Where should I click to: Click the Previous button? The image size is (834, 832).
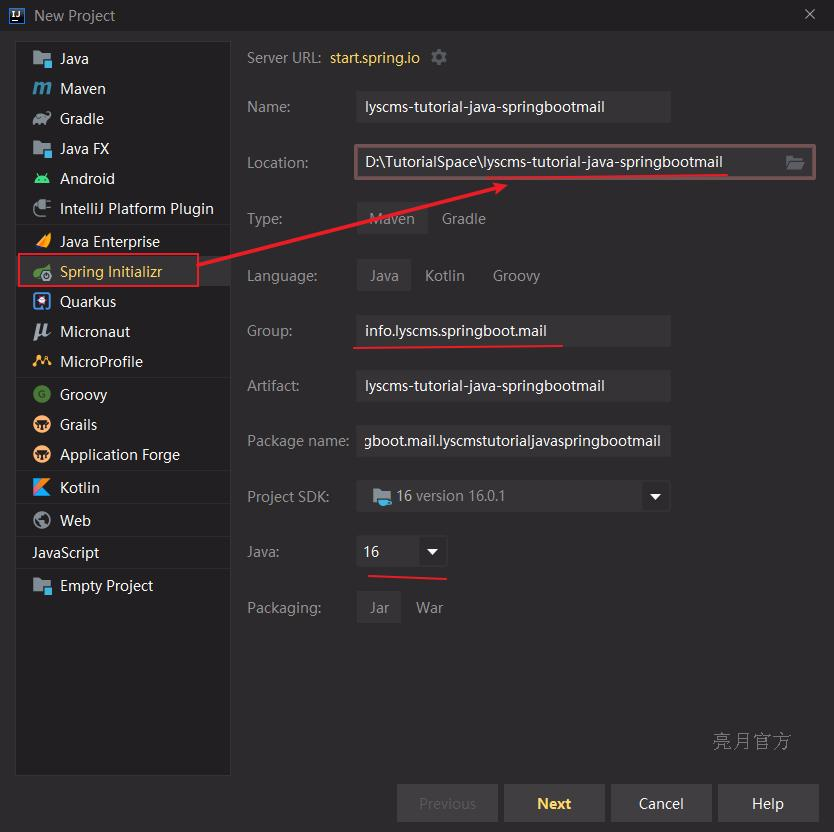pyautogui.click(x=447, y=803)
